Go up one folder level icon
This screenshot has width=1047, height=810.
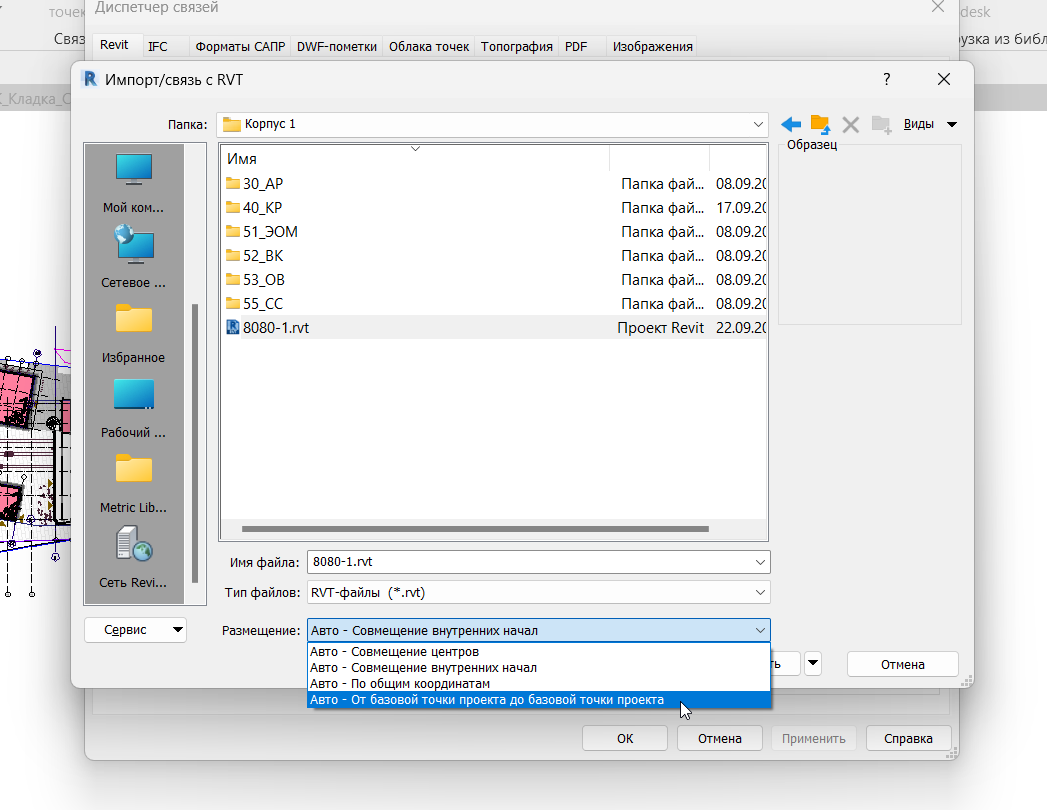click(820, 124)
